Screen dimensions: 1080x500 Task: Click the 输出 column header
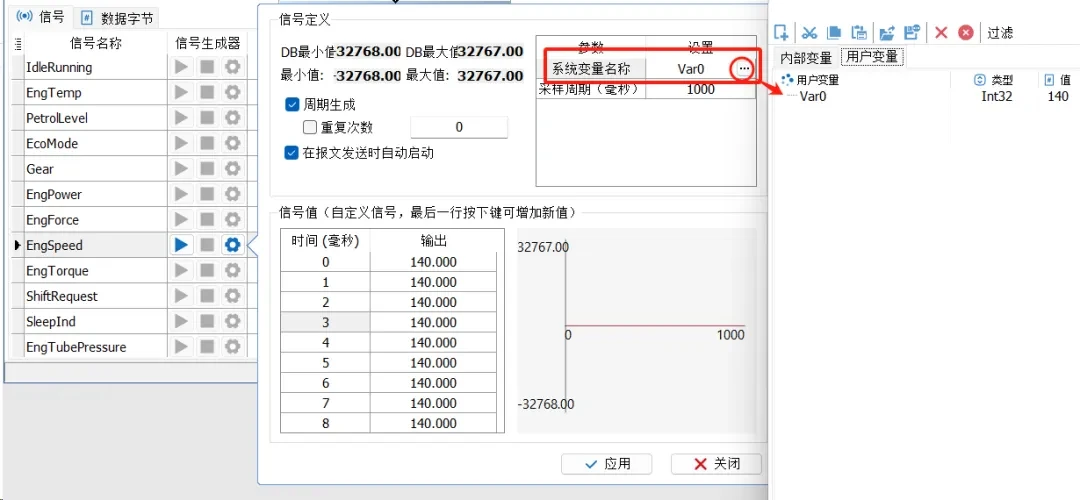point(433,241)
